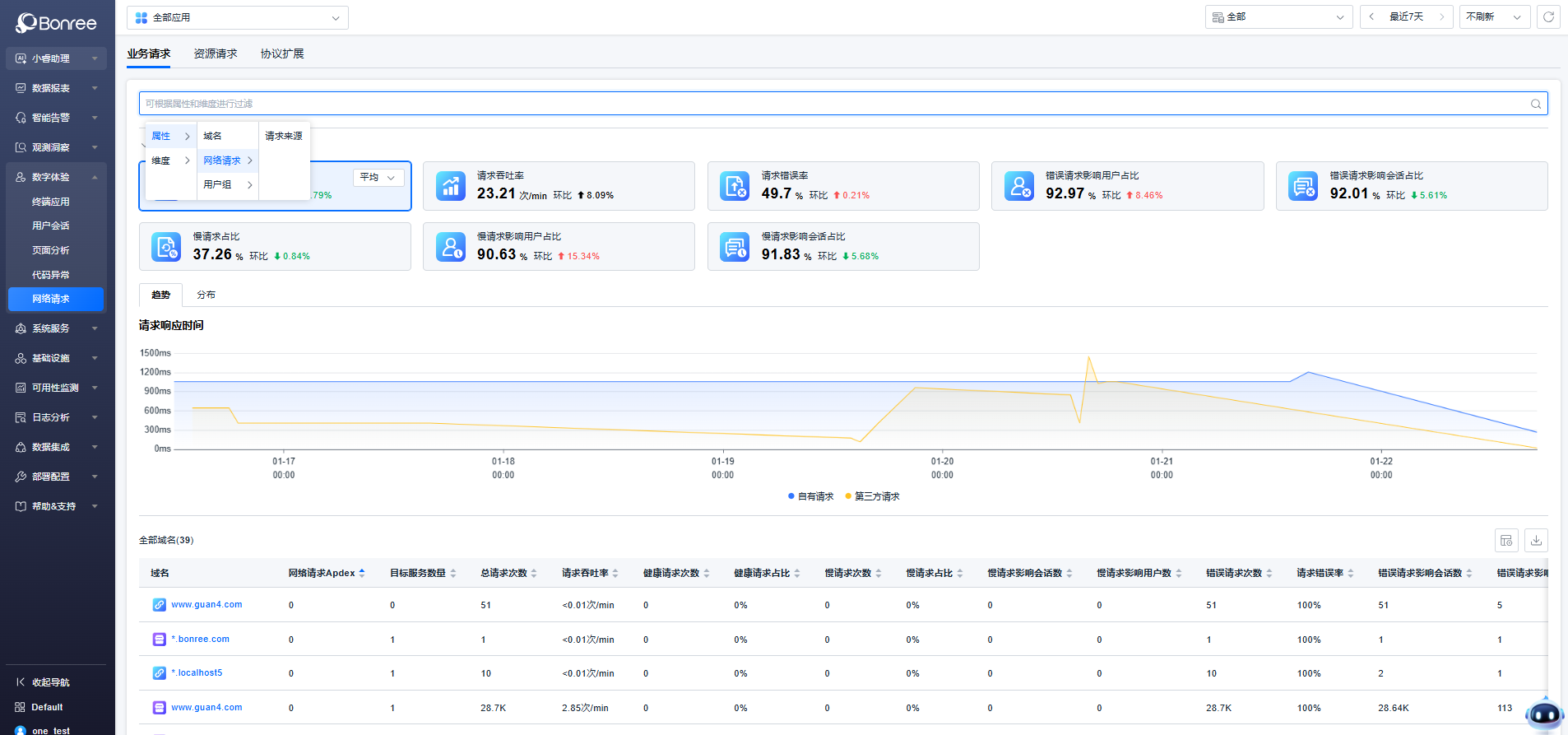Toggle 自有请求 legend series

pos(810,497)
